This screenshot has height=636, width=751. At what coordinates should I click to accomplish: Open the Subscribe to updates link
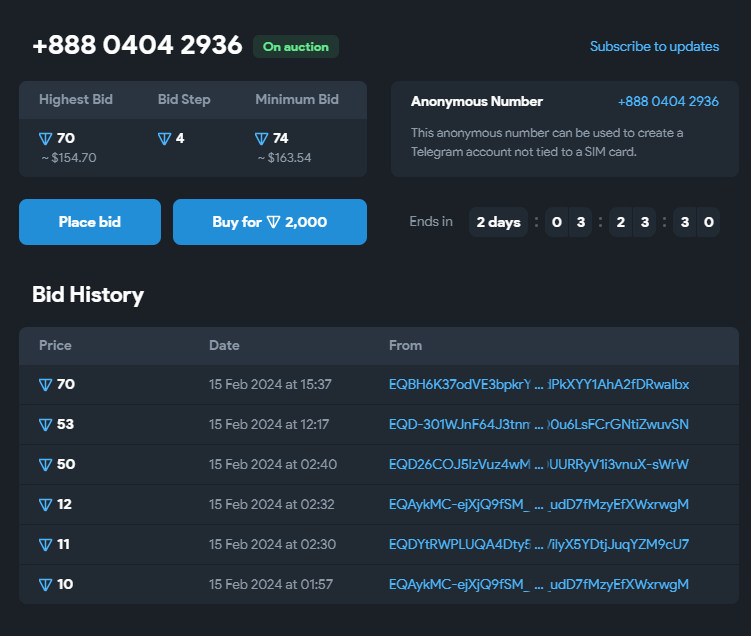654,46
